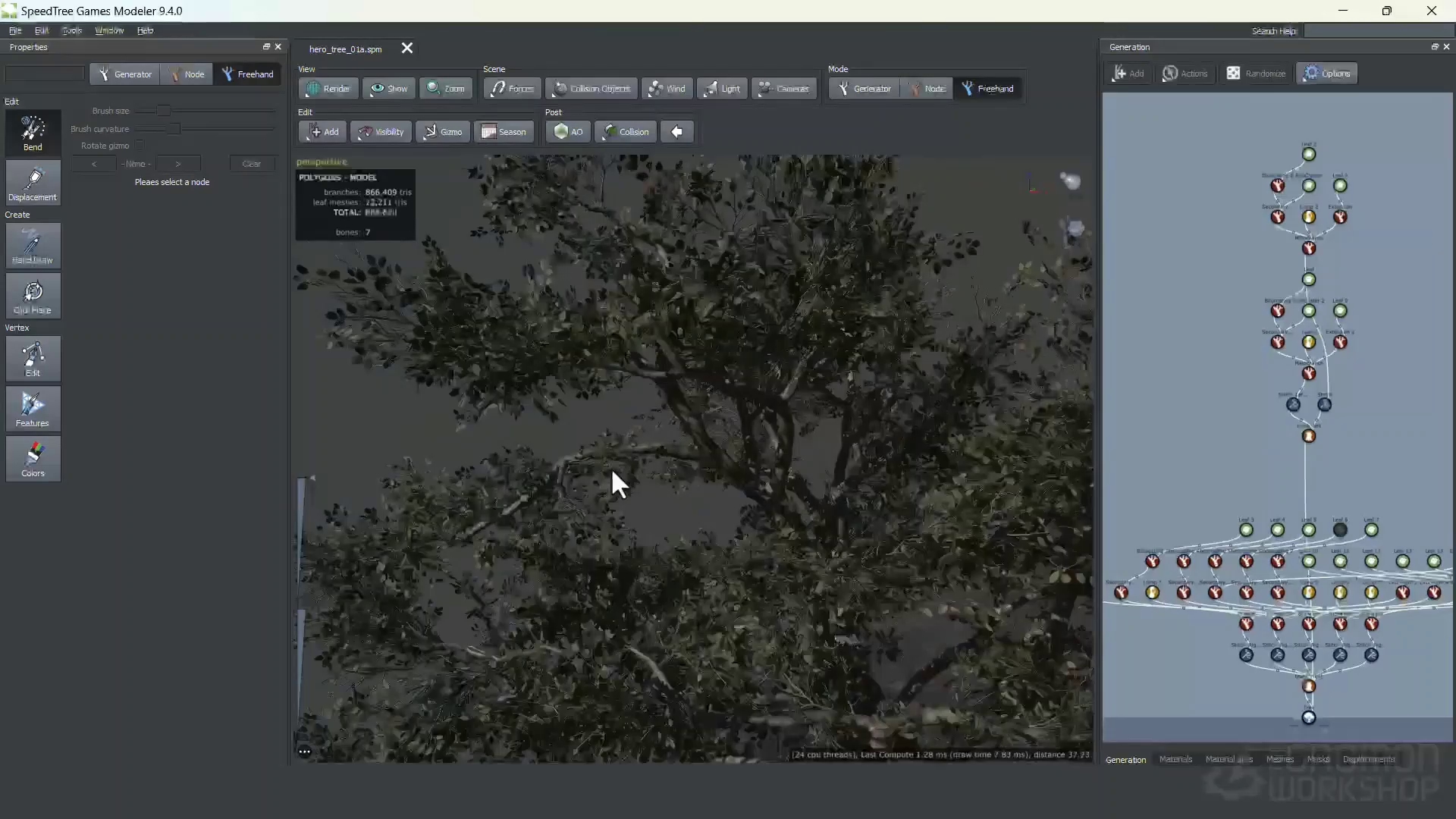Toggle the viewport Render view button
Viewport: 1456px width, 819px height.
click(x=328, y=89)
